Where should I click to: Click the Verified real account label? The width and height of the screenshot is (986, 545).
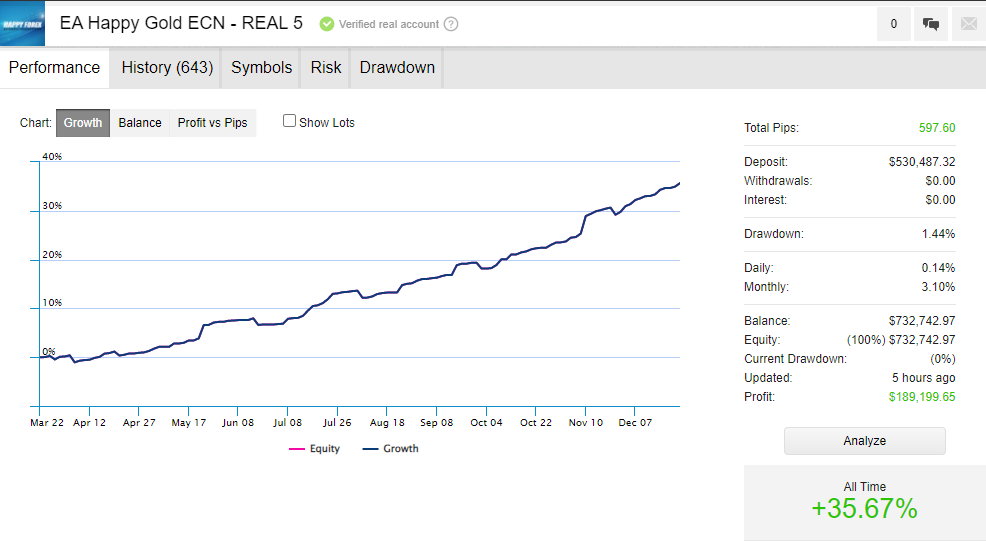[x=389, y=24]
